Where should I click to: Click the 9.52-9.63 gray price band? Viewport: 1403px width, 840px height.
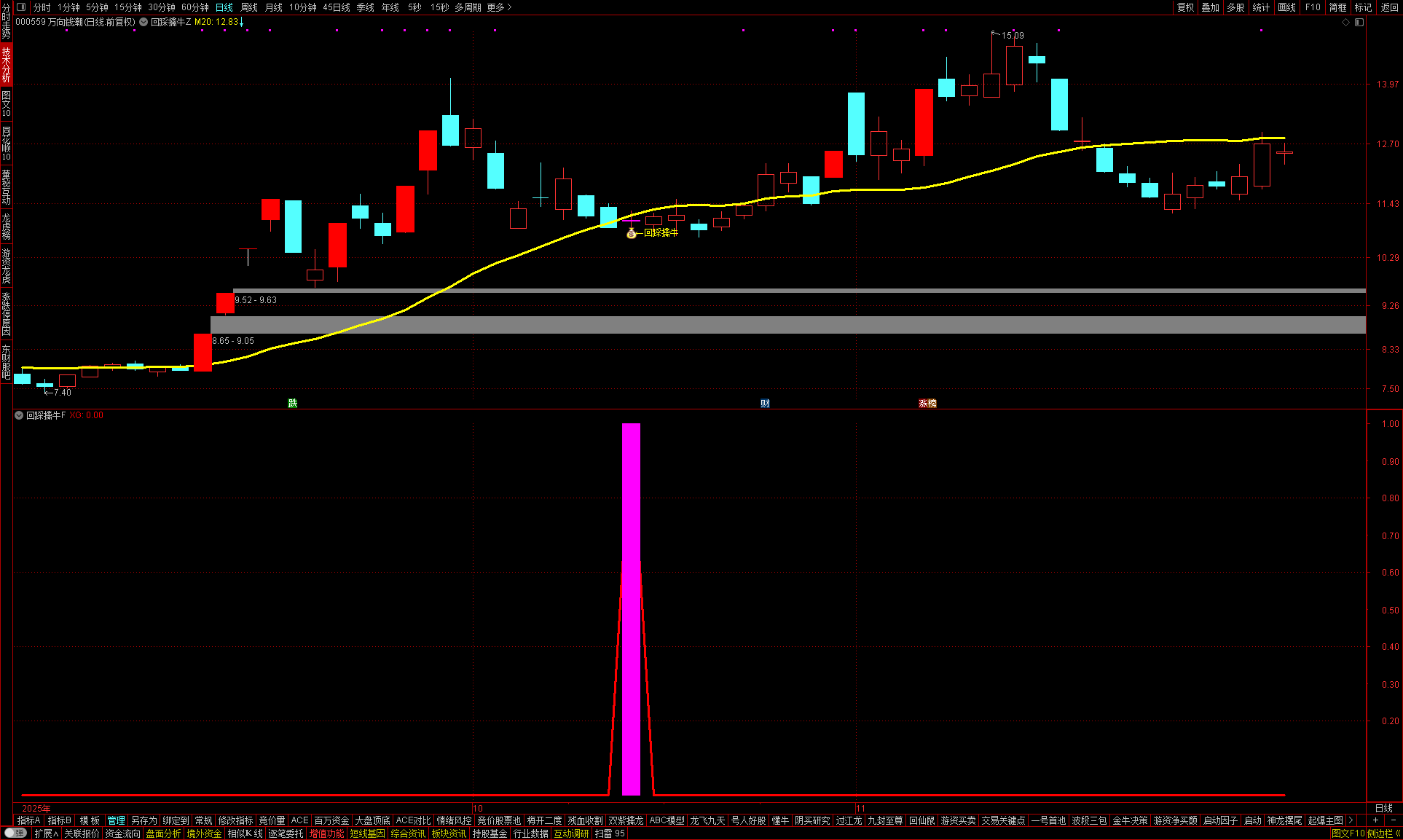[728, 291]
